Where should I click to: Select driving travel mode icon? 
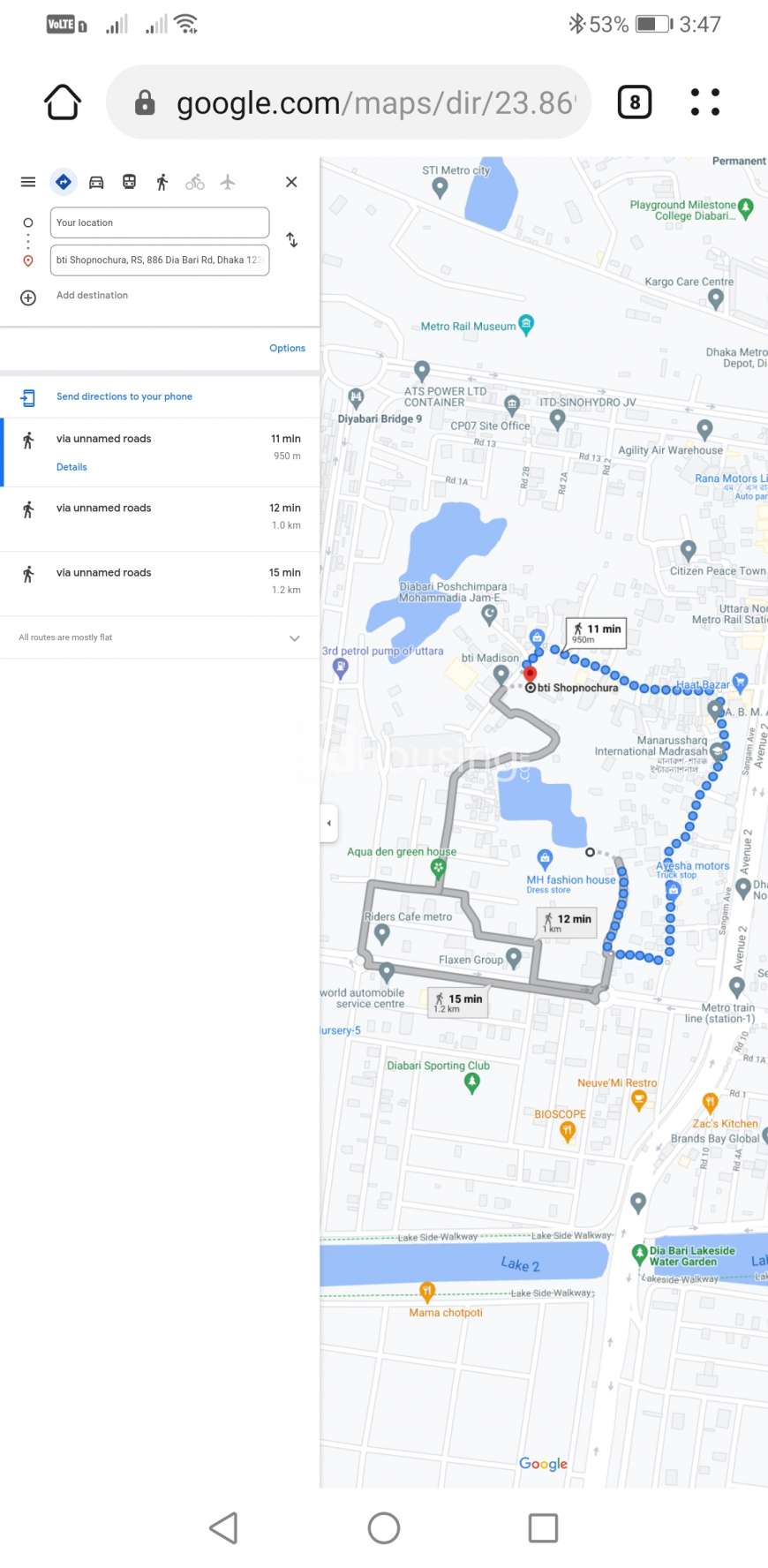pyautogui.click(x=96, y=182)
